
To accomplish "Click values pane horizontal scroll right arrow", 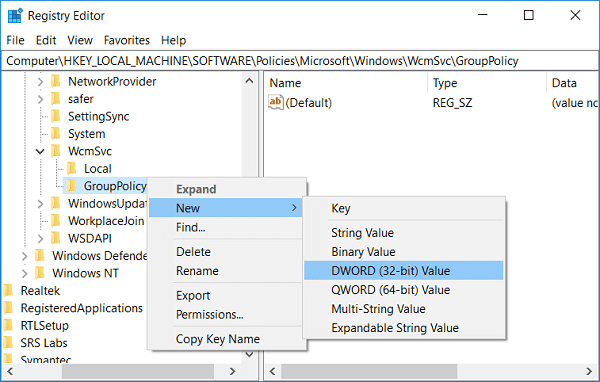I will tap(589, 371).
